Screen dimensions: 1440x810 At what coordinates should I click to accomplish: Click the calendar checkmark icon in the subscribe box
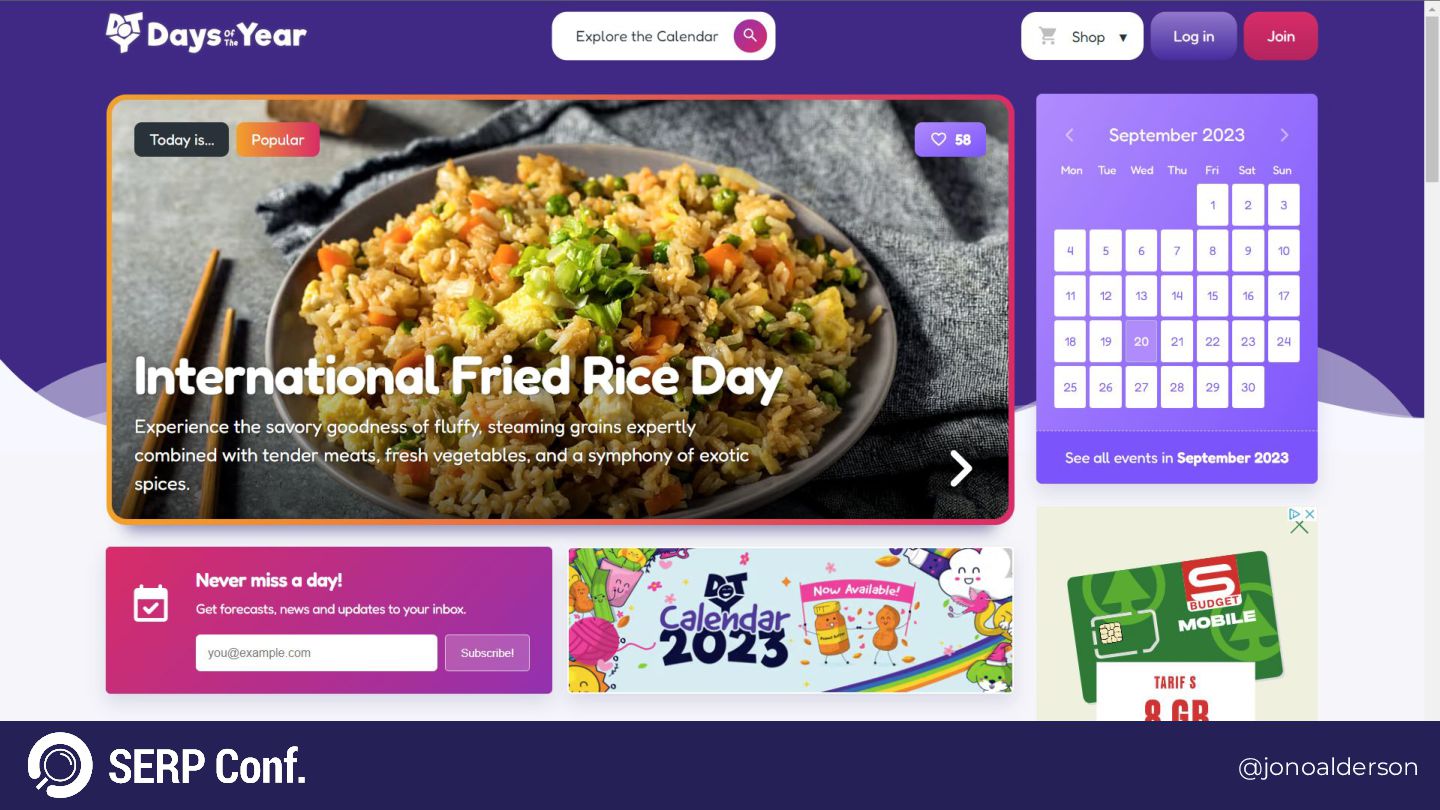tap(151, 603)
